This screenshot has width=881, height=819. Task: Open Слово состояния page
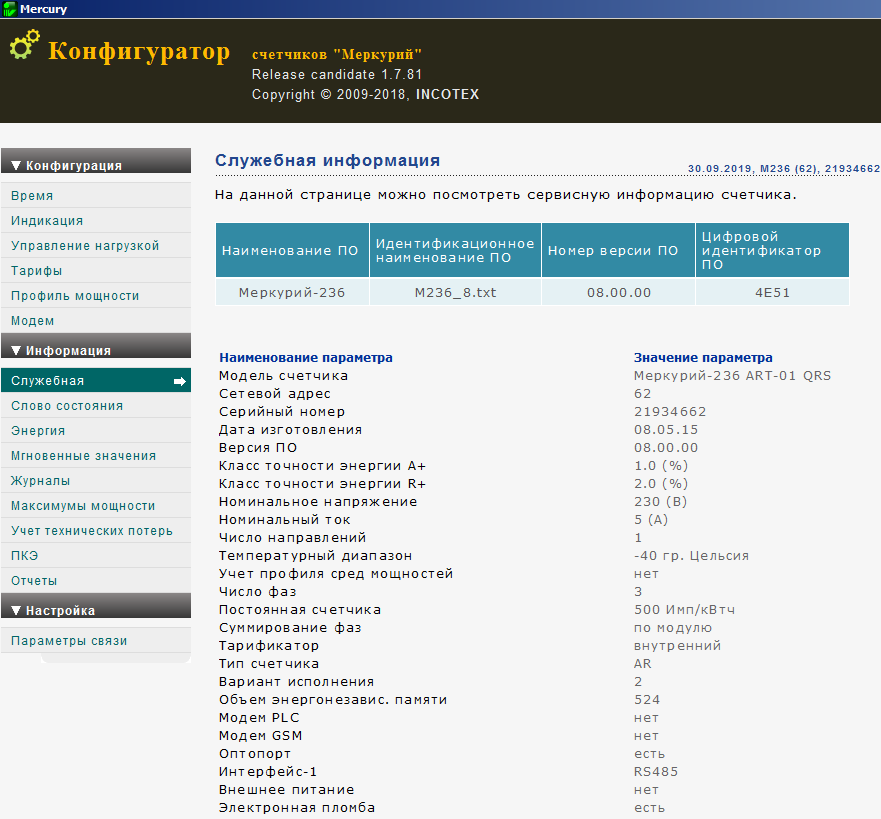click(x=96, y=406)
